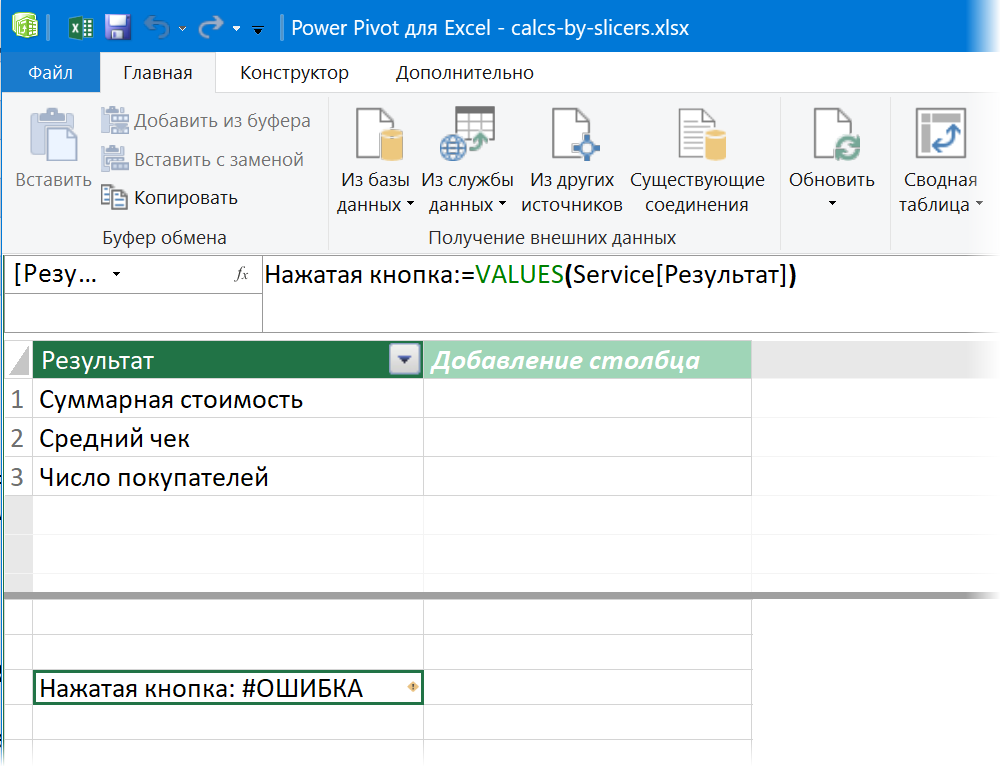Open the Результат column filter dropdown
Image resolution: width=1001 pixels, height=767 pixels.
404,360
